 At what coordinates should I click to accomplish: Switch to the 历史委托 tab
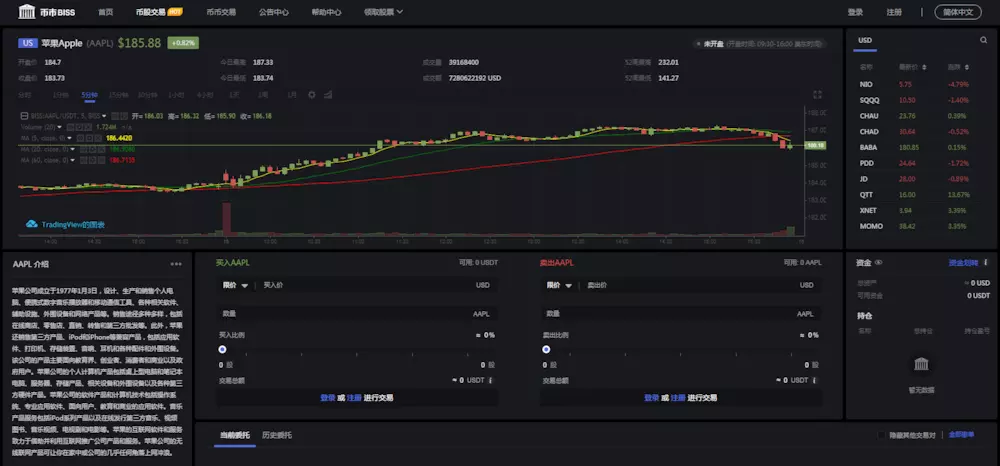tap(277, 435)
